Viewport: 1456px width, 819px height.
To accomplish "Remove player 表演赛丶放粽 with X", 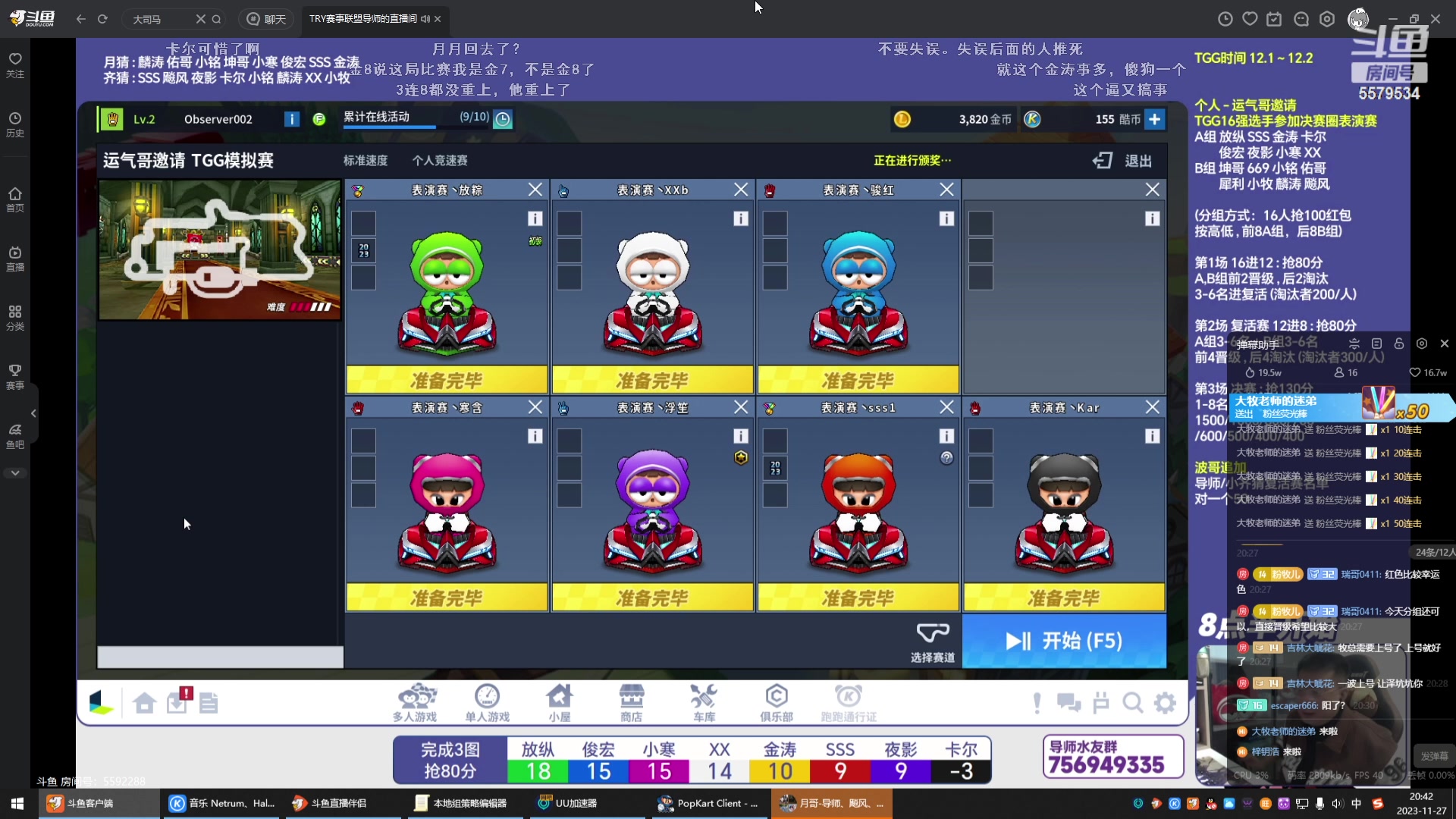I will 535,190.
